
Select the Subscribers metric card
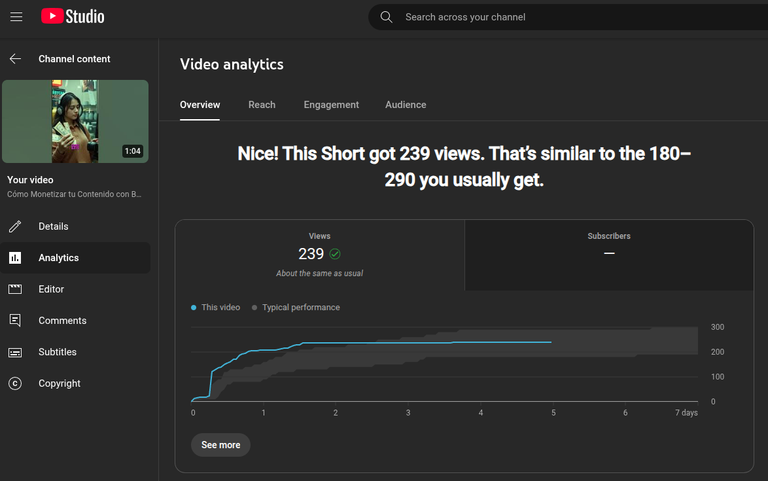click(x=609, y=255)
